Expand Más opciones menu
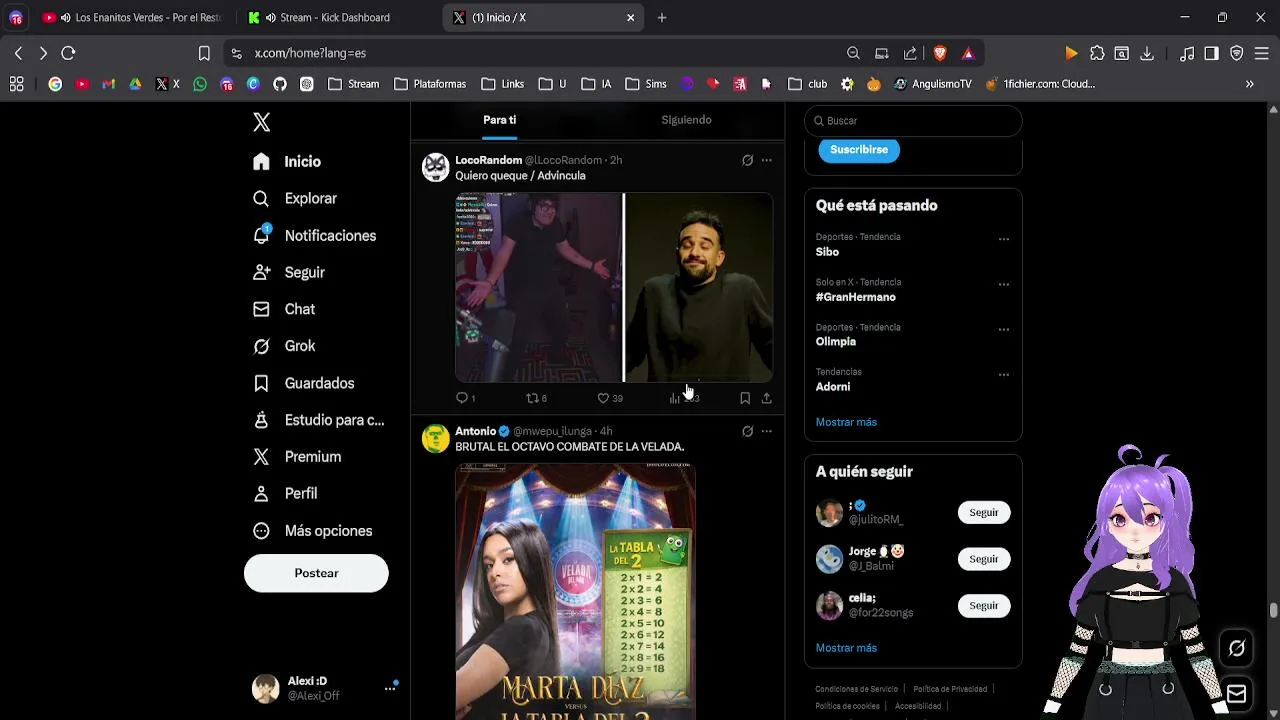The image size is (1280, 720). tap(312, 531)
